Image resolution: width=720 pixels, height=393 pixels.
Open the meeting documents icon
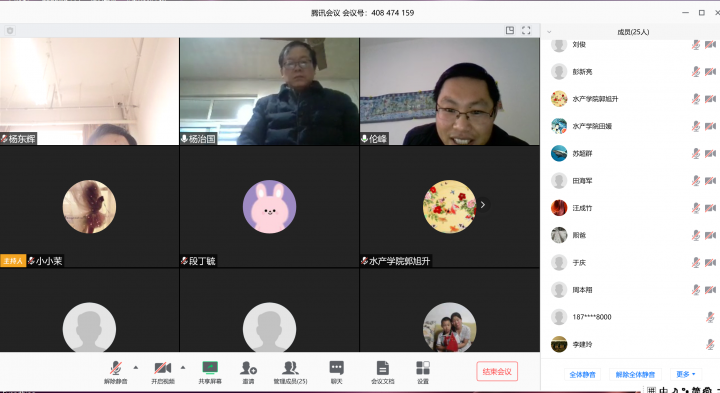pos(382,368)
